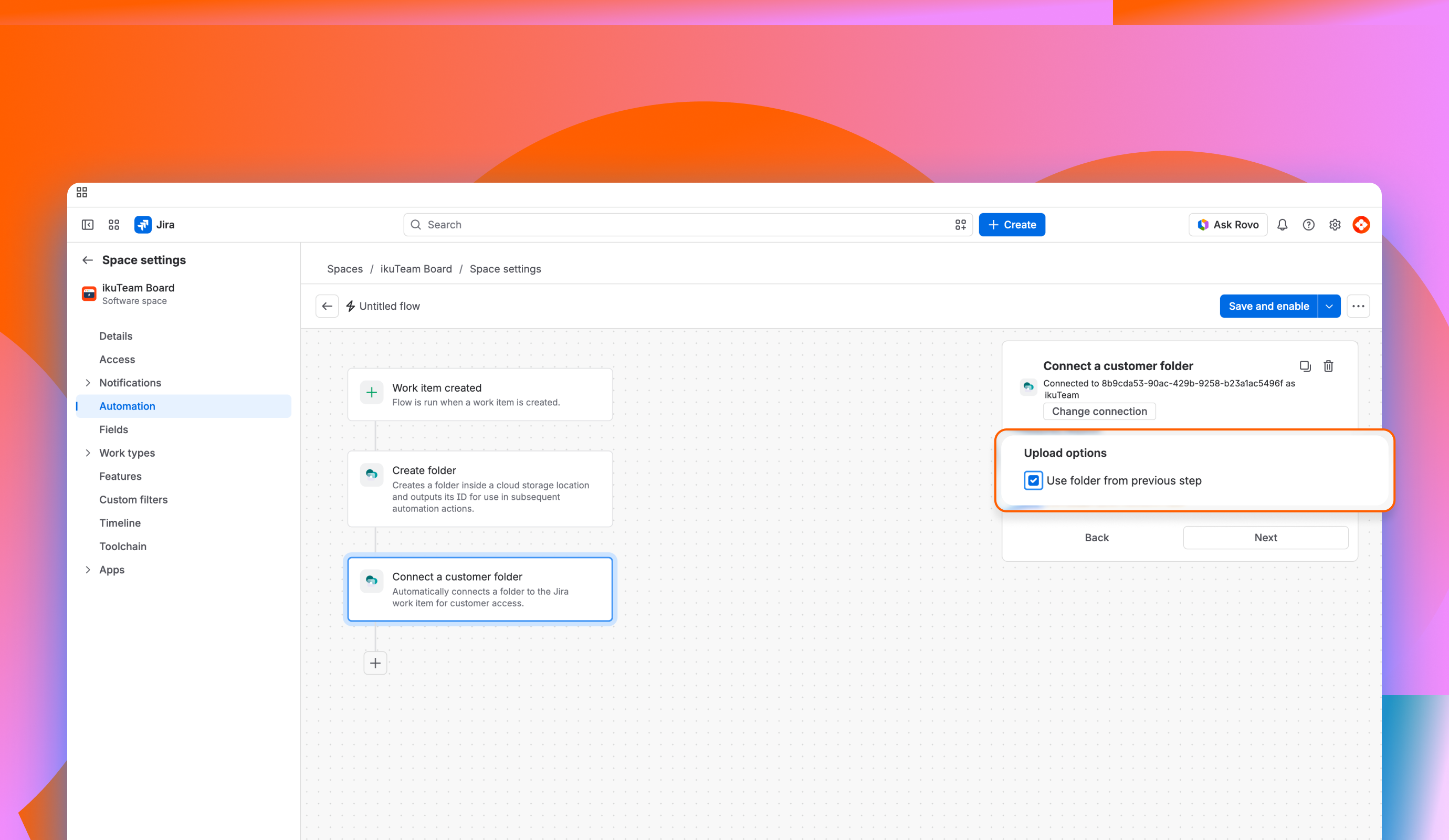Image resolution: width=1449 pixels, height=840 pixels.
Task: Click the grid icon at window top-left
Action: click(82, 192)
